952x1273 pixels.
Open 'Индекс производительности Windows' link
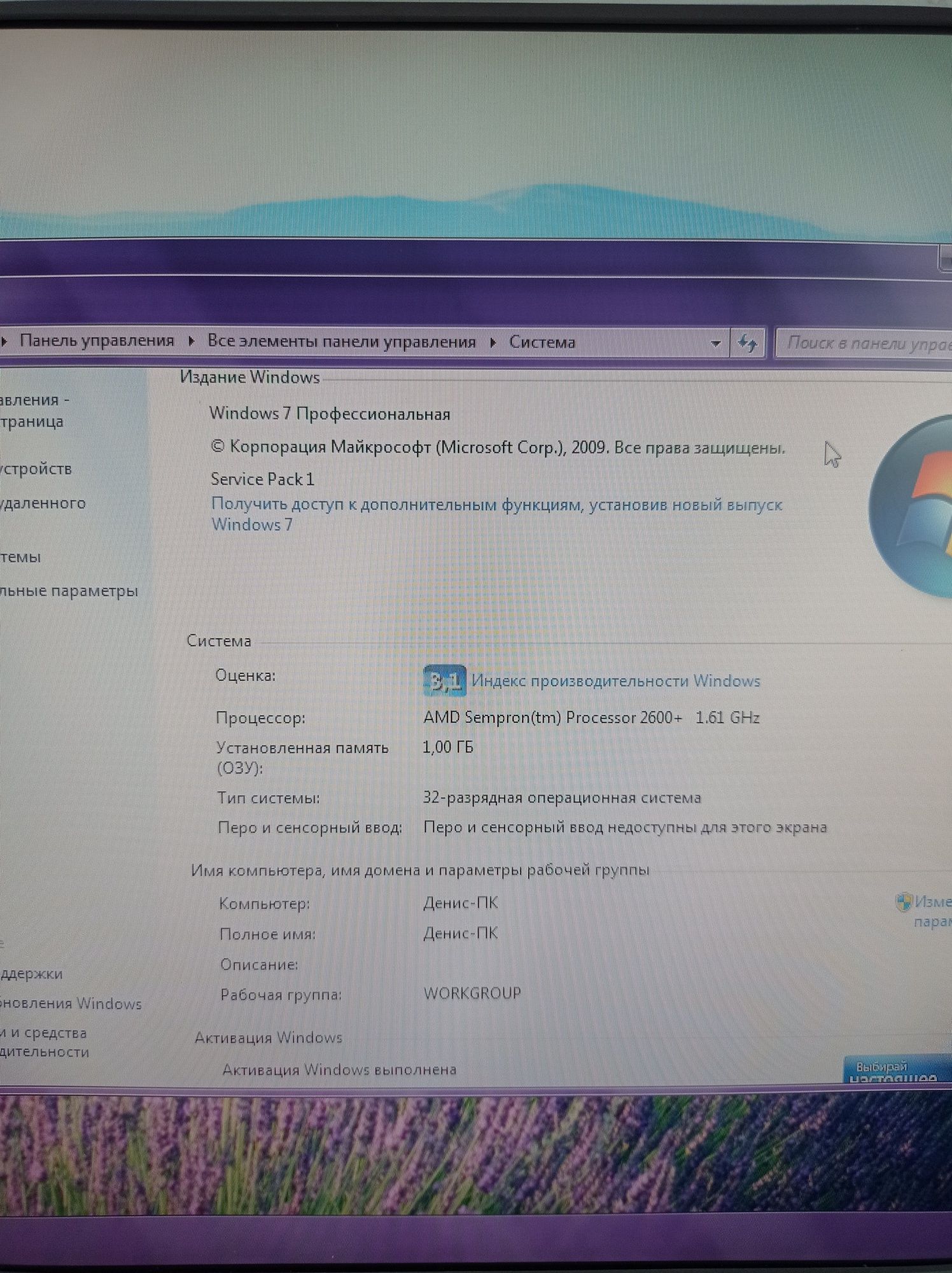615,681
